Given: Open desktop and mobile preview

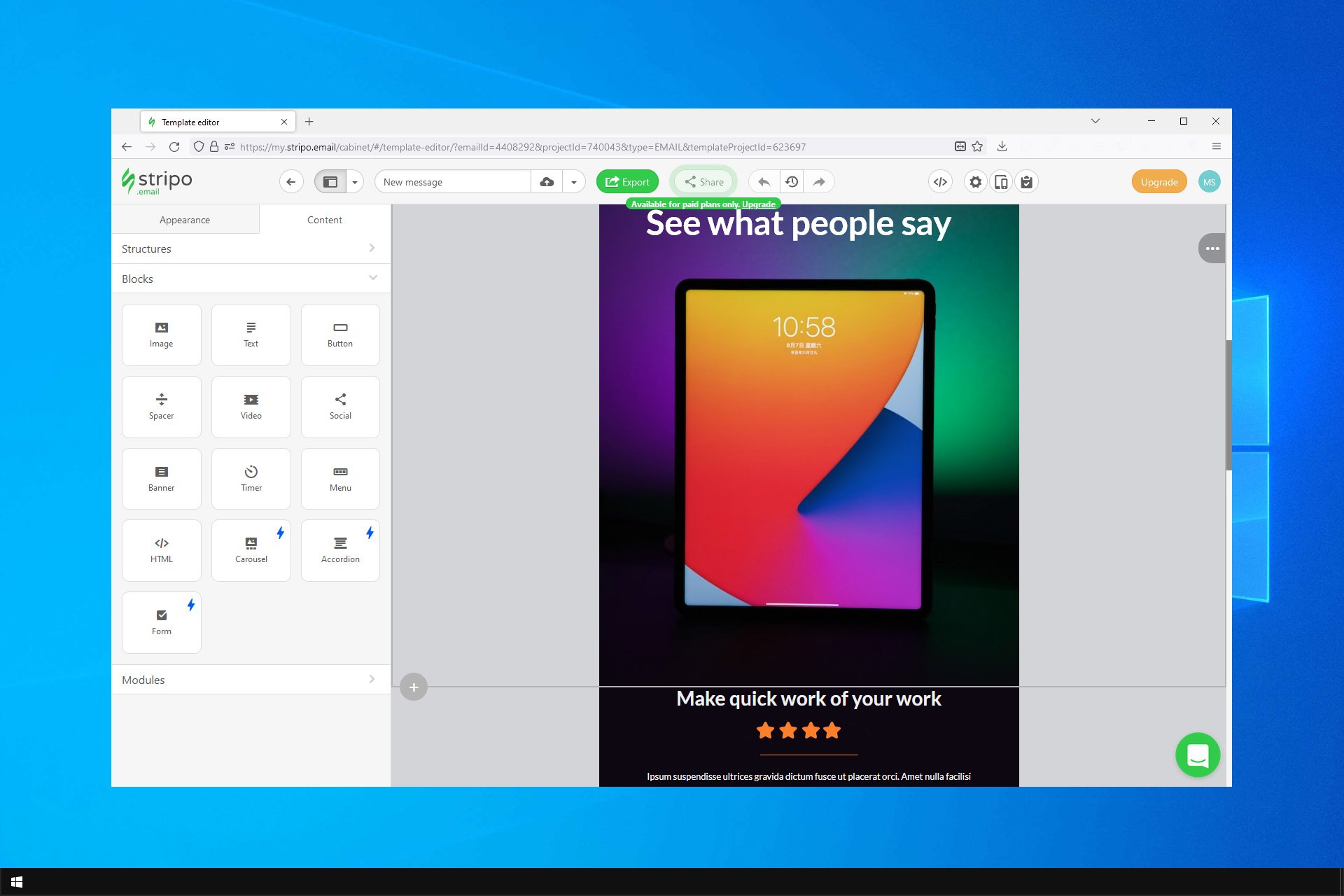Looking at the screenshot, I should pos(1001,182).
